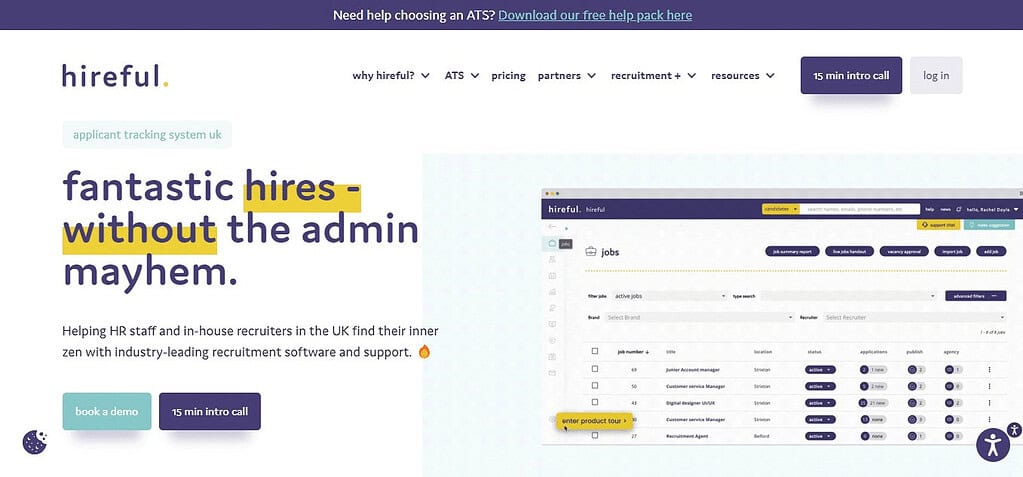
Task: Click the jobs briefcase icon in product preview
Action: coord(591,251)
